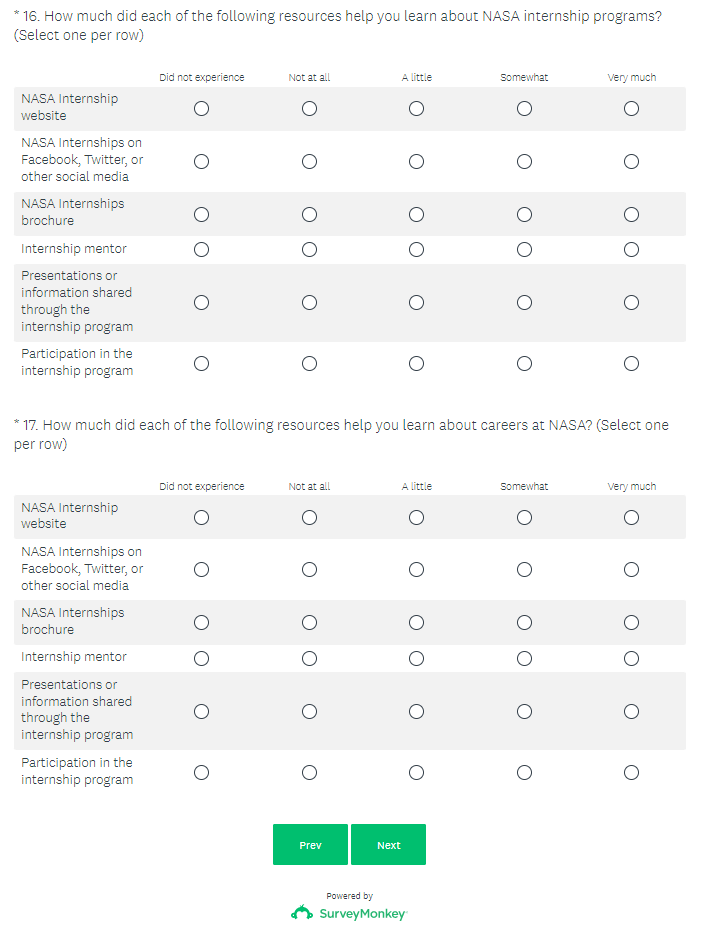Select 'Somewhat' for social media row in question 17
The image size is (724, 927).
(524, 570)
